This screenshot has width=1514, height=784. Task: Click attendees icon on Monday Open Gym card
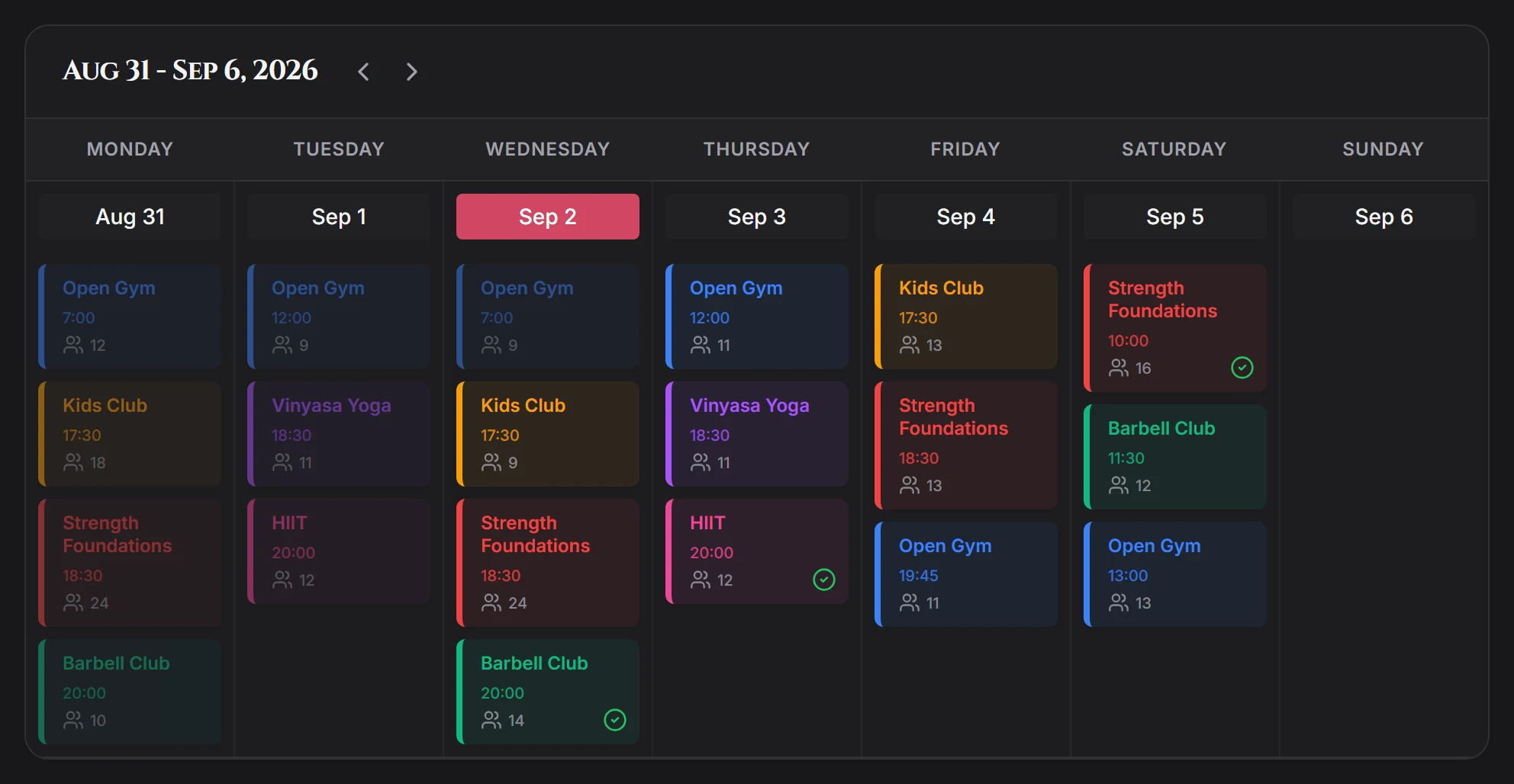73,345
